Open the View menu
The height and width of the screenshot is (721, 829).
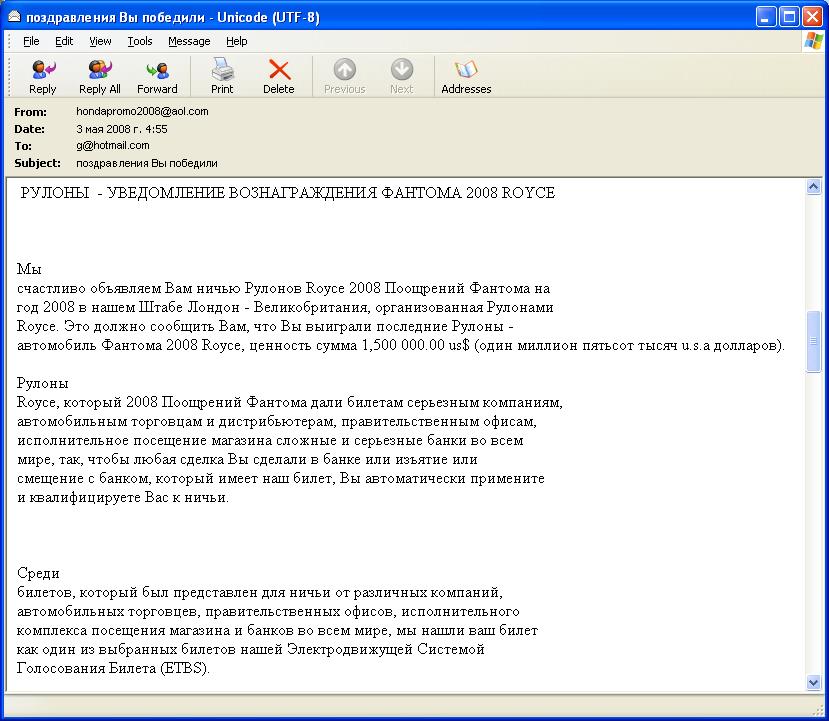coord(100,41)
